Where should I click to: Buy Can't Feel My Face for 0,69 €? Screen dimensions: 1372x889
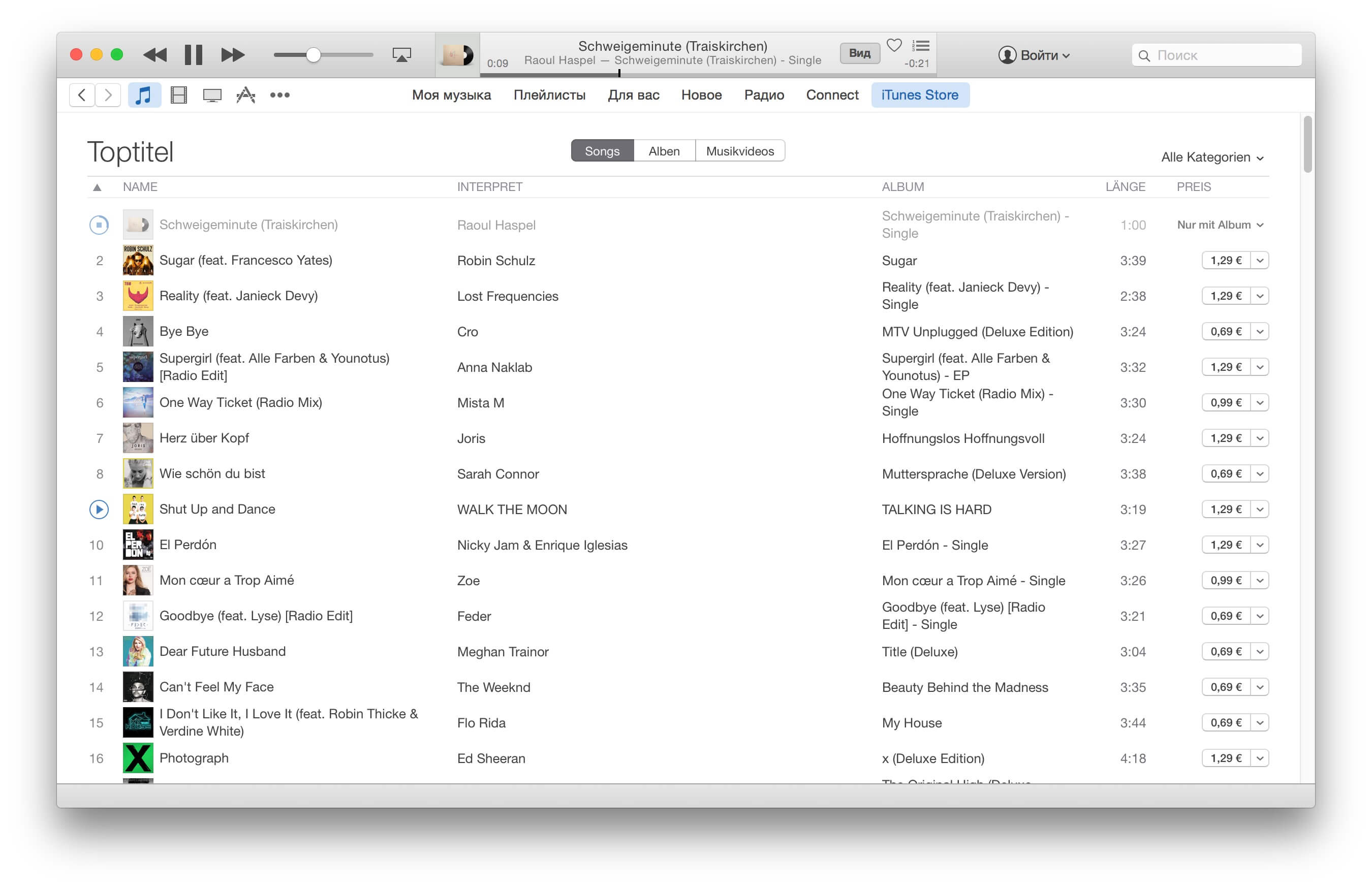coord(1226,687)
